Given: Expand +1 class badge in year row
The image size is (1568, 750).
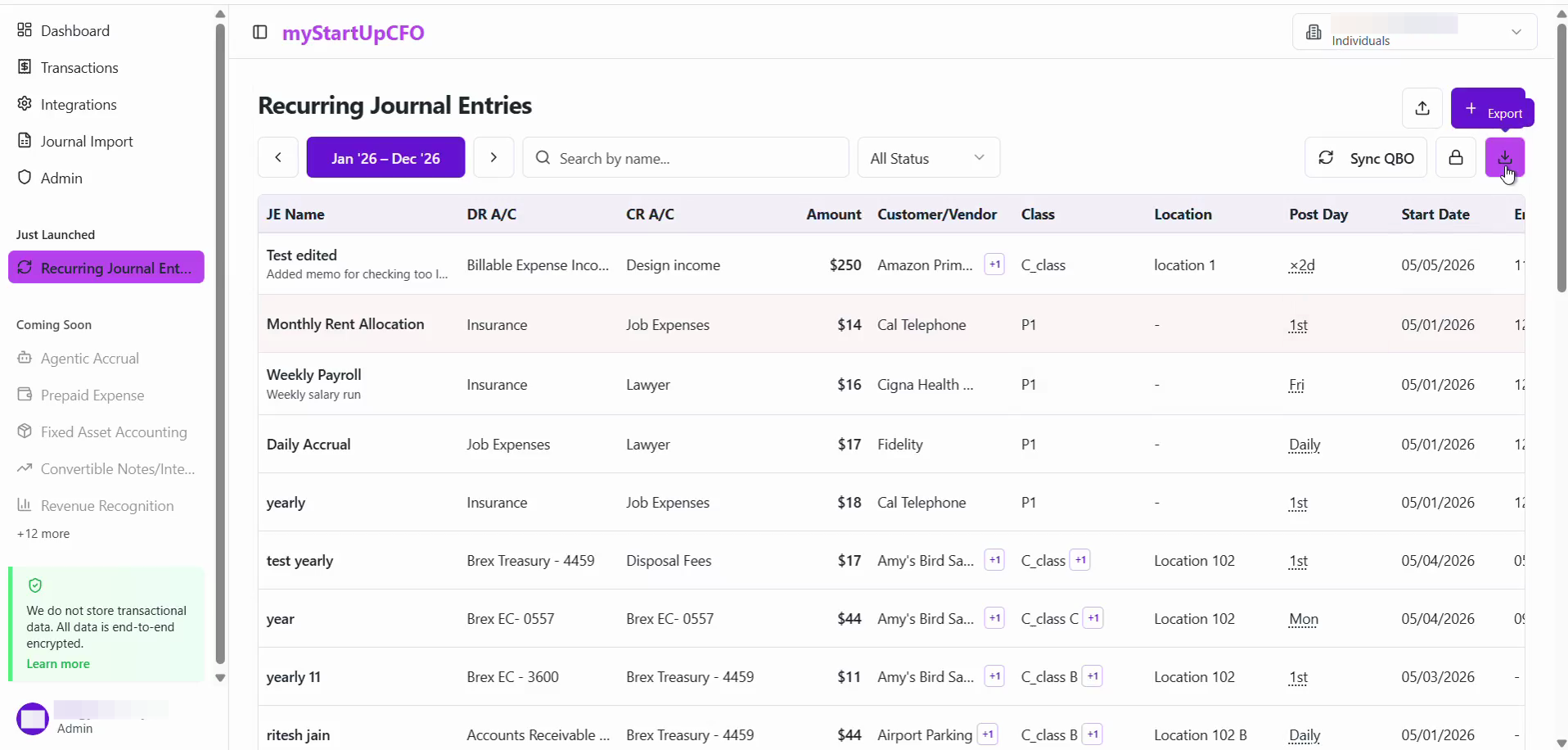Looking at the screenshot, I should tap(1093, 618).
